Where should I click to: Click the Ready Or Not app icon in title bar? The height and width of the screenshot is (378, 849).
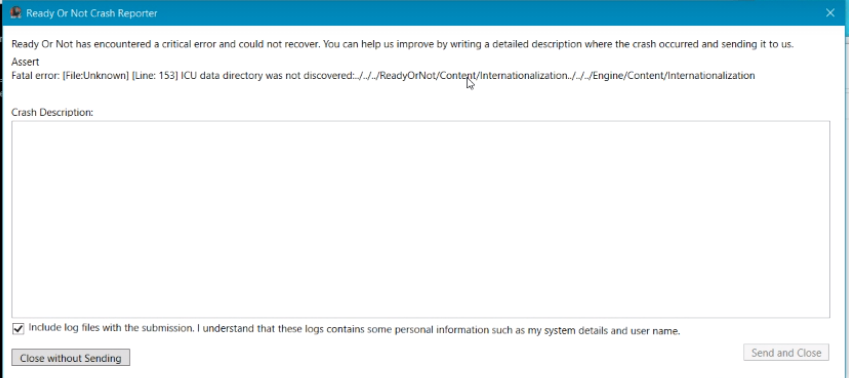[x=16, y=13]
